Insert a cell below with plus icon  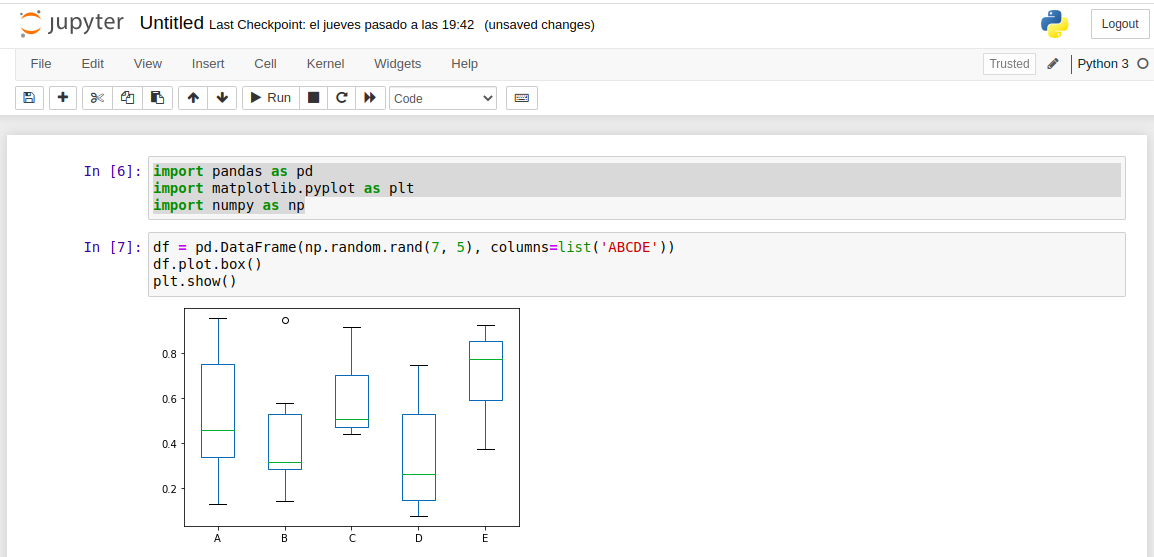pyautogui.click(x=63, y=98)
